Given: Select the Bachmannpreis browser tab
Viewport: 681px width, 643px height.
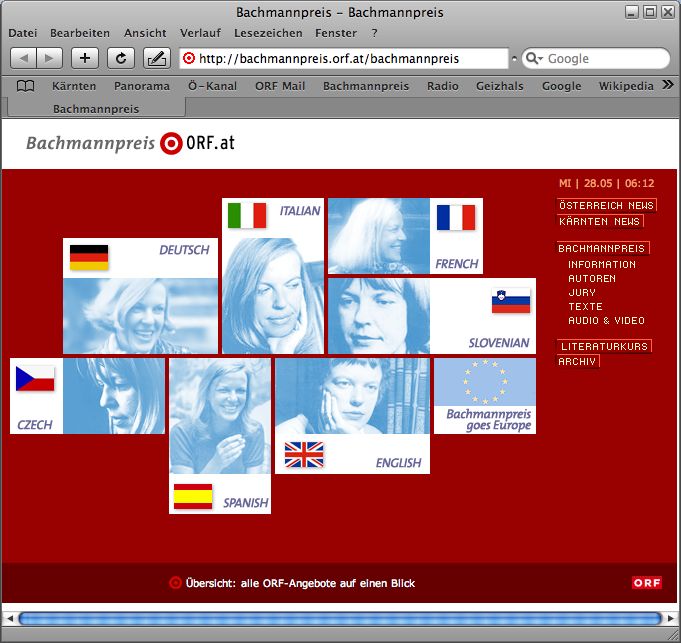Looking at the screenshot, I should pyautogui.click(x=96, y=109).
